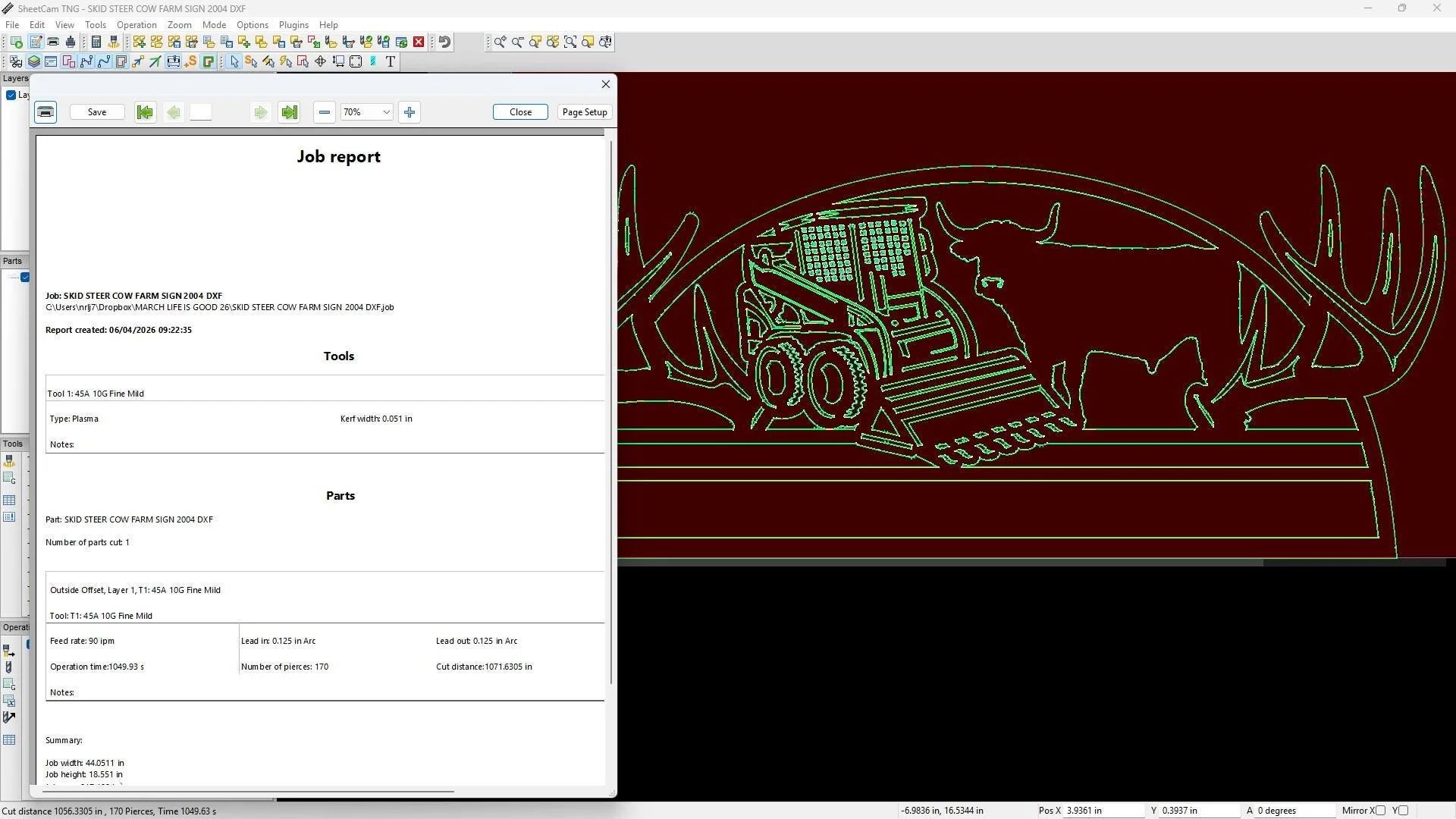The width and height of the screenshot is (1456, 819).
Task: Click the Close button in report dialog
Action: [x=520, y=112]
